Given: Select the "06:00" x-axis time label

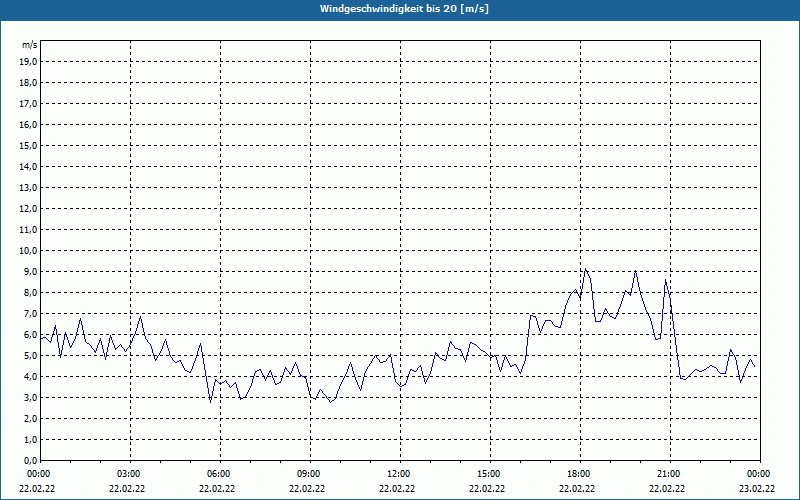Looking at the screenshot, I should pos(220,474).
